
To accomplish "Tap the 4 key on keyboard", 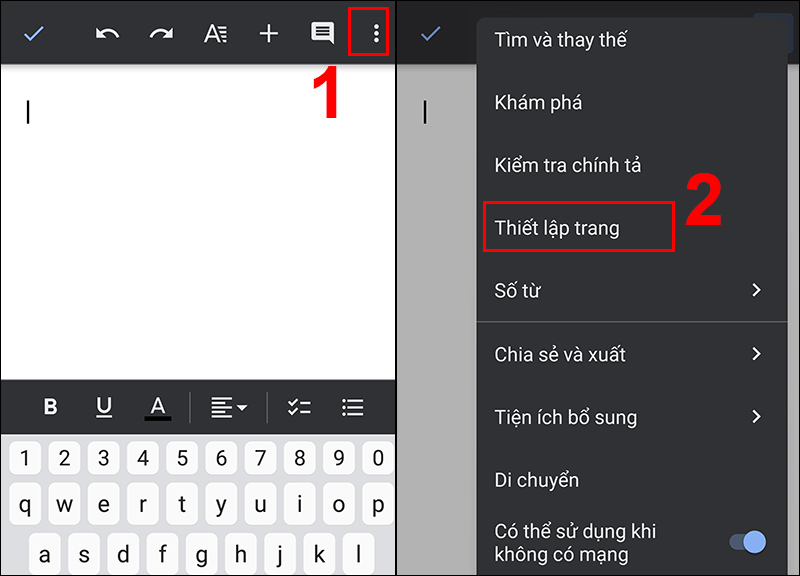I will [143, 458].
